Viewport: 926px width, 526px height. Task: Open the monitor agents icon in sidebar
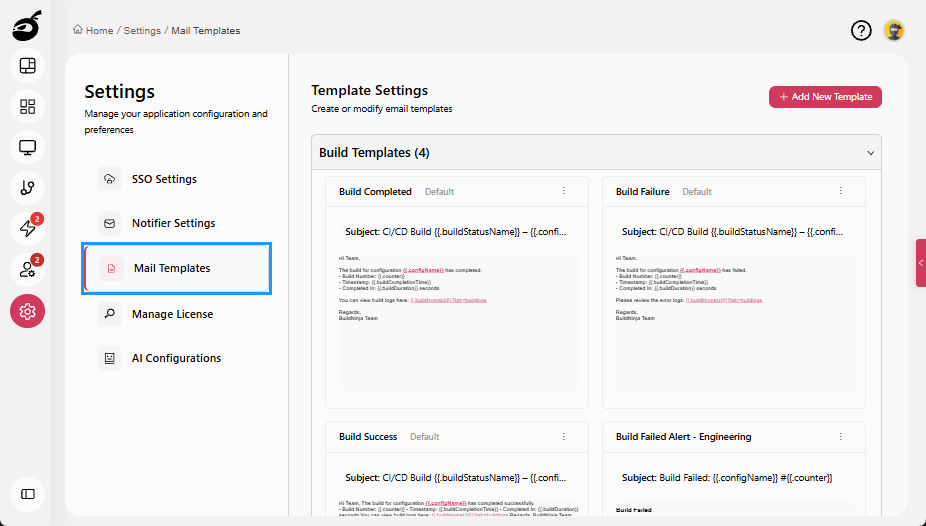[27, 147]
